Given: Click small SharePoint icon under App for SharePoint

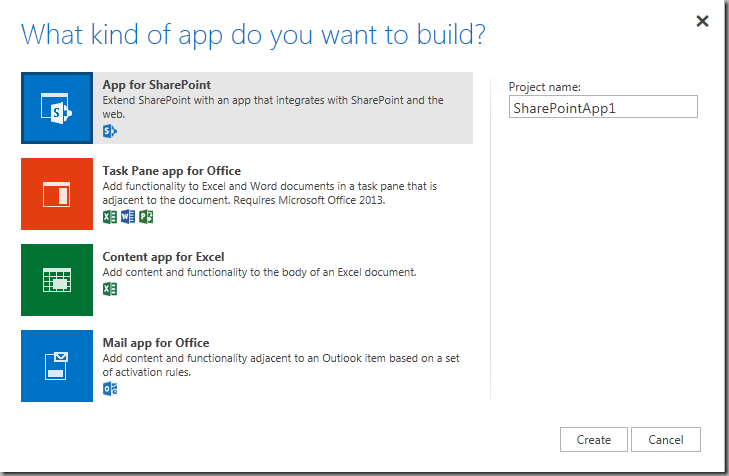Looking at the screenshot, I should click(110, 131).
